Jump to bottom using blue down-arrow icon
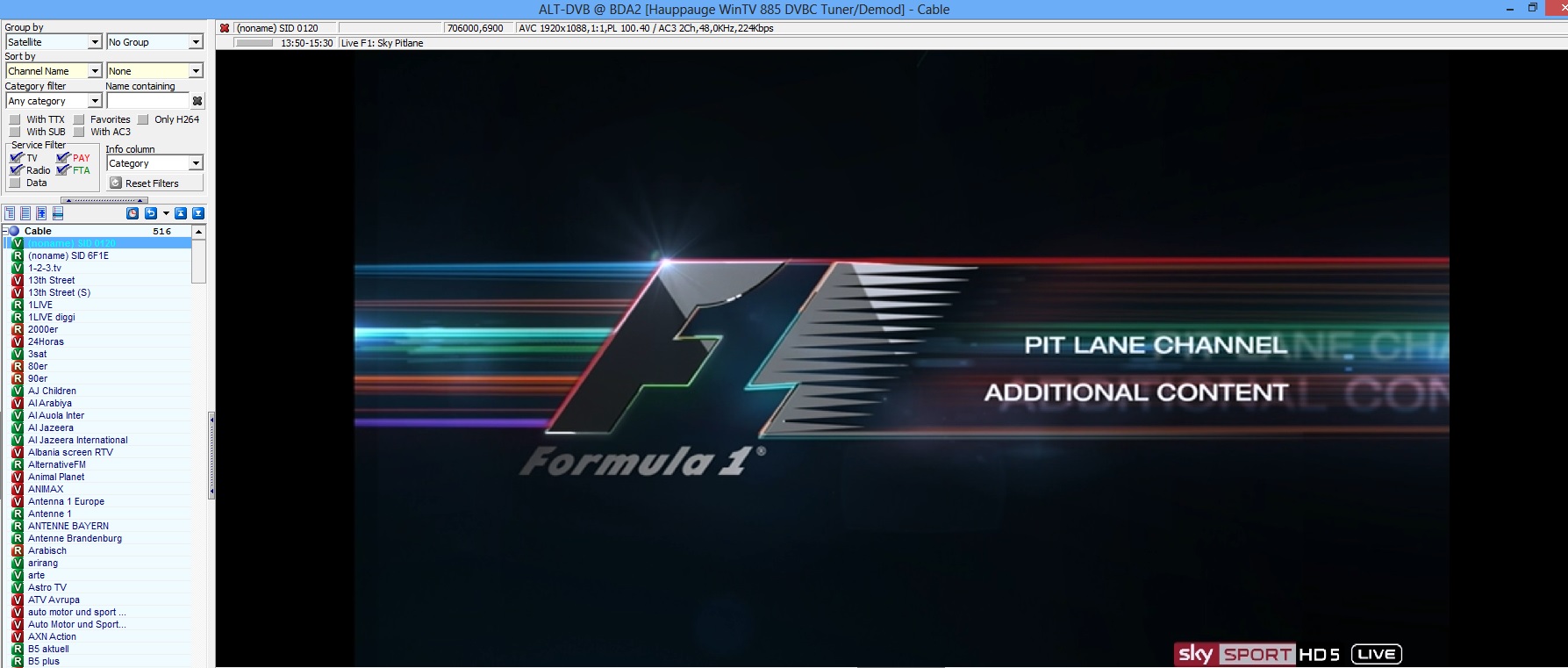 (198, 213)
